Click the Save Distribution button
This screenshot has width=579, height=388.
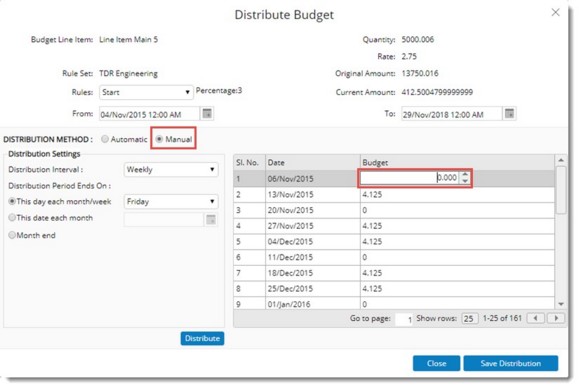coord(511,363)
